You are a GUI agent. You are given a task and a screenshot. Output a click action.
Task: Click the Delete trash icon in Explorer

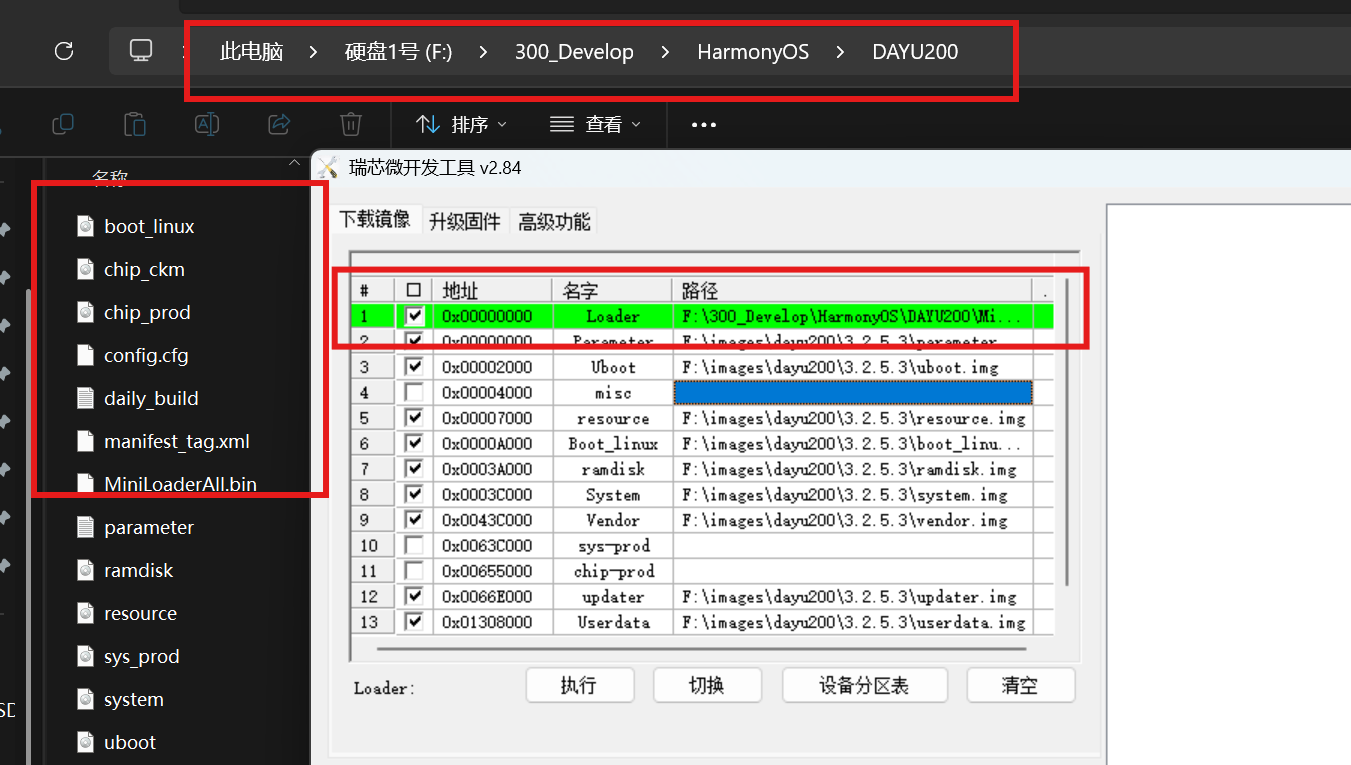click(350, 124)
